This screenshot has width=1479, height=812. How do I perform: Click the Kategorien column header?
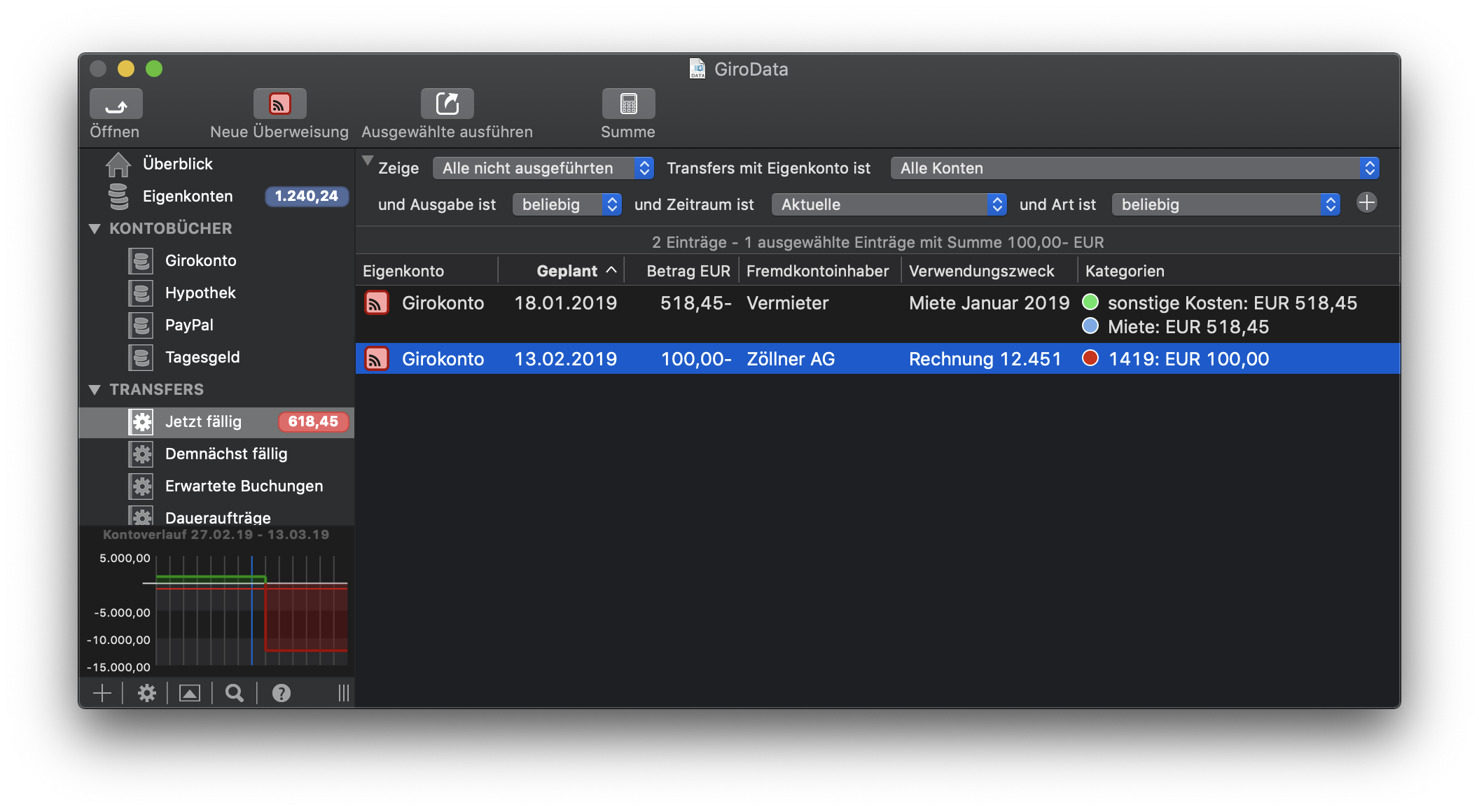(1239, 271)
